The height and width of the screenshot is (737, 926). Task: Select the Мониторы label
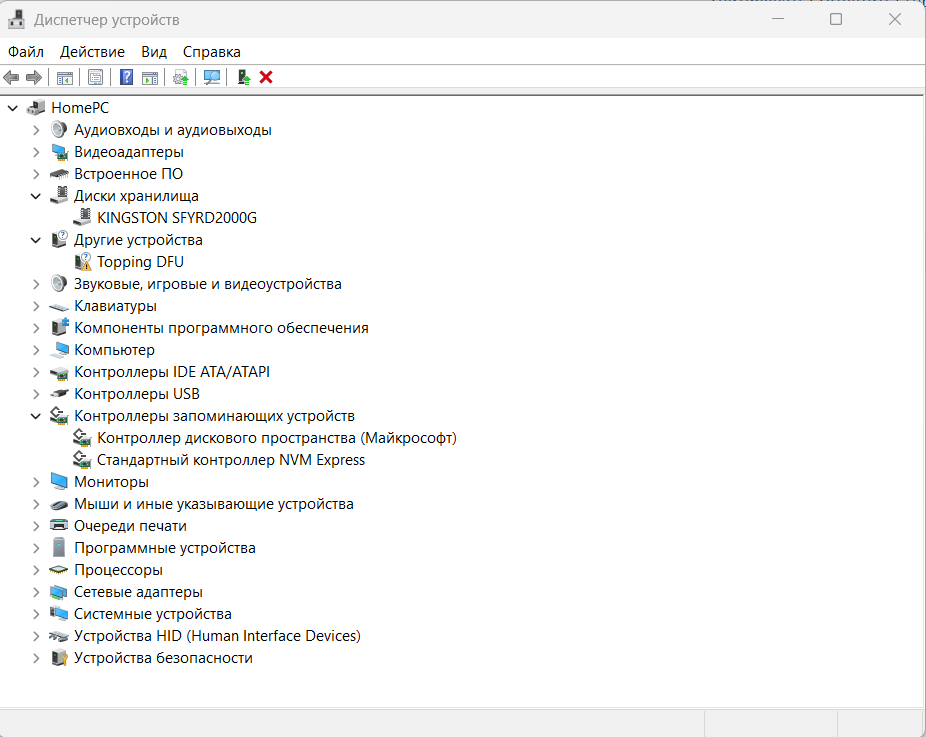click(x=111, y=482)
